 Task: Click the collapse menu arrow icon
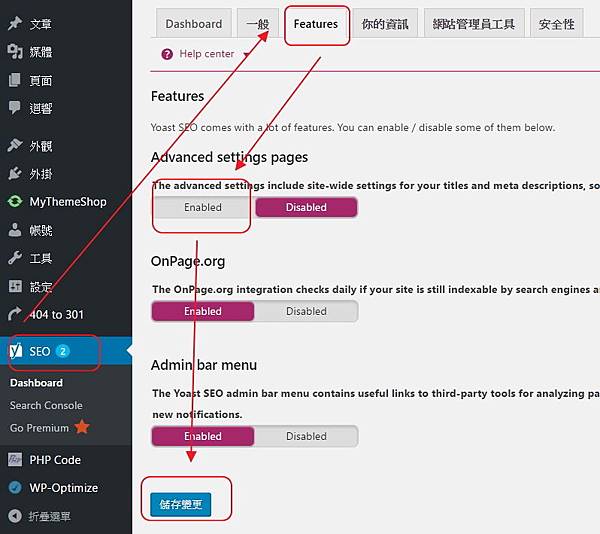pos(15,516)
